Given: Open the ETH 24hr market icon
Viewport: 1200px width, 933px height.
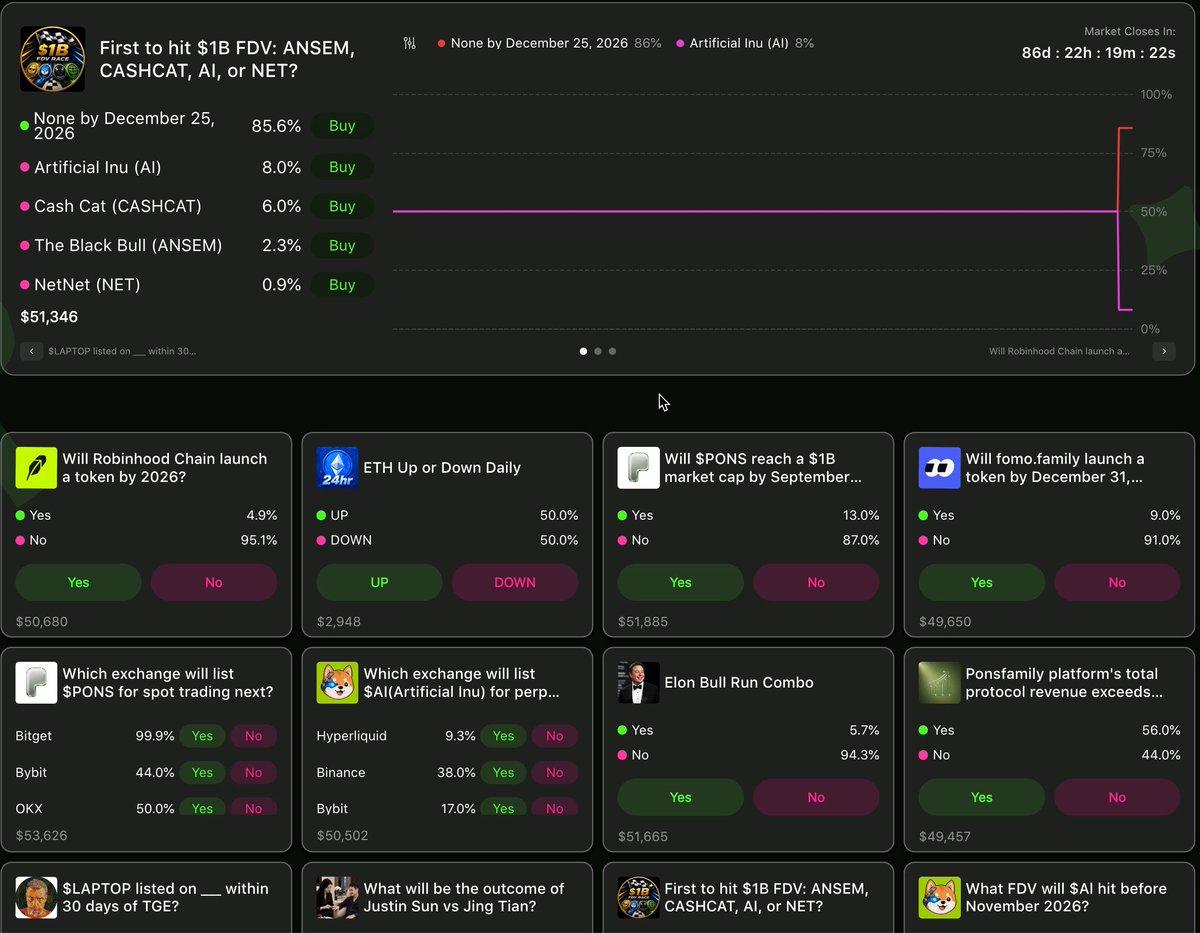Looking at the screenshot, I should pyautogui.click(x=337, y=468).
